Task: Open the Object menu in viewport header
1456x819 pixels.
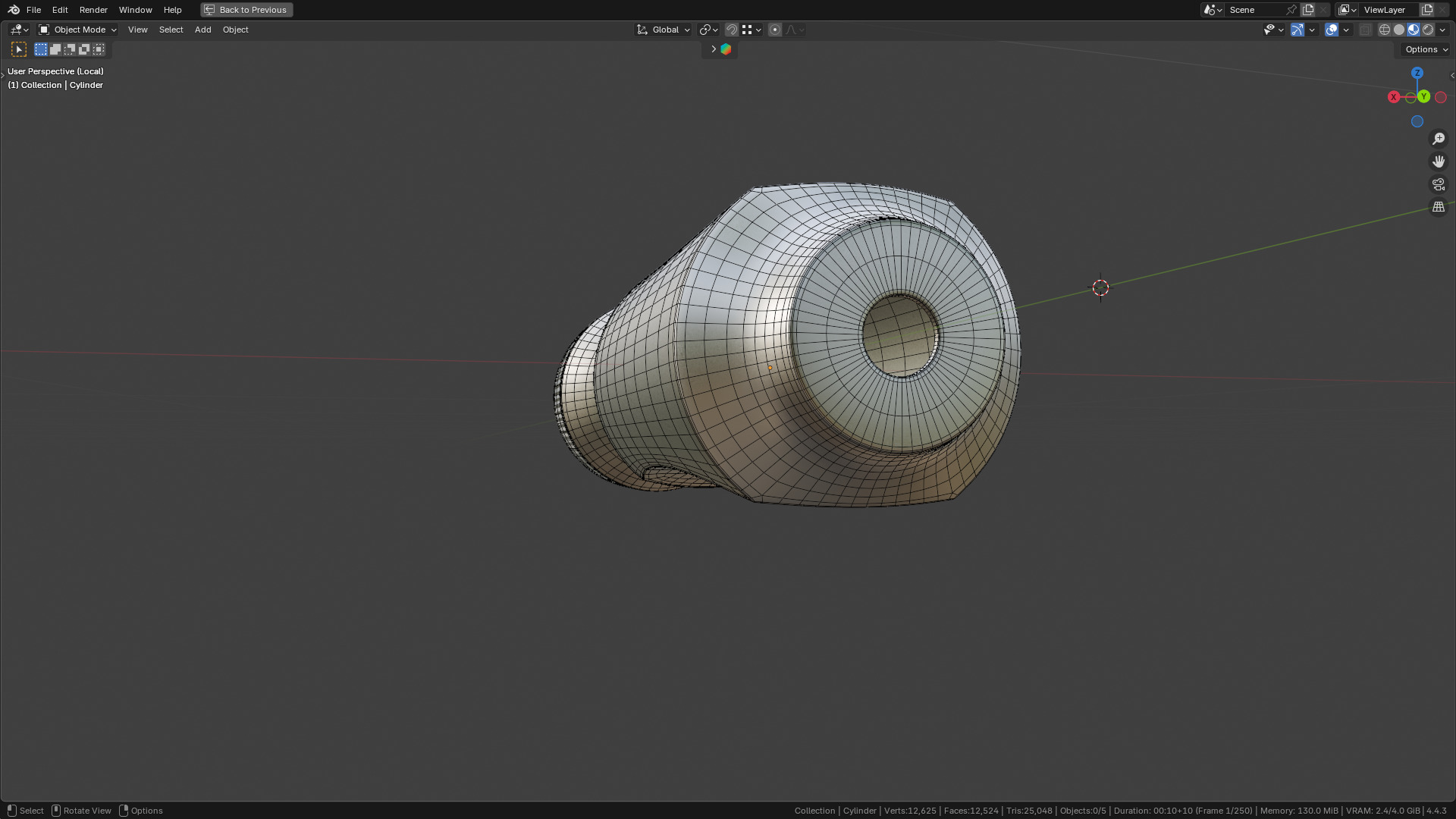Action: 236,30
